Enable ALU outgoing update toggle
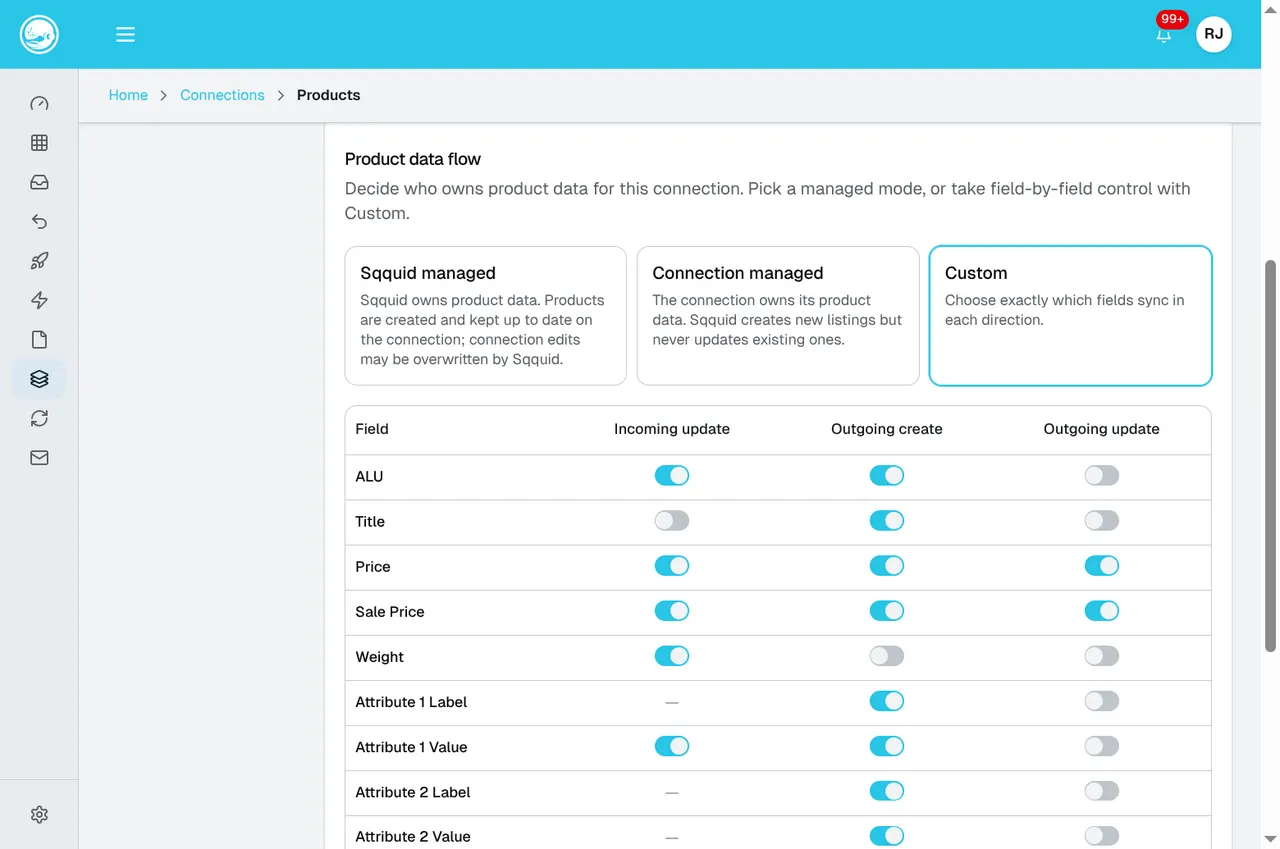Image resolution: width=1280 pixels, height=849 pixels. [1102, 476]
